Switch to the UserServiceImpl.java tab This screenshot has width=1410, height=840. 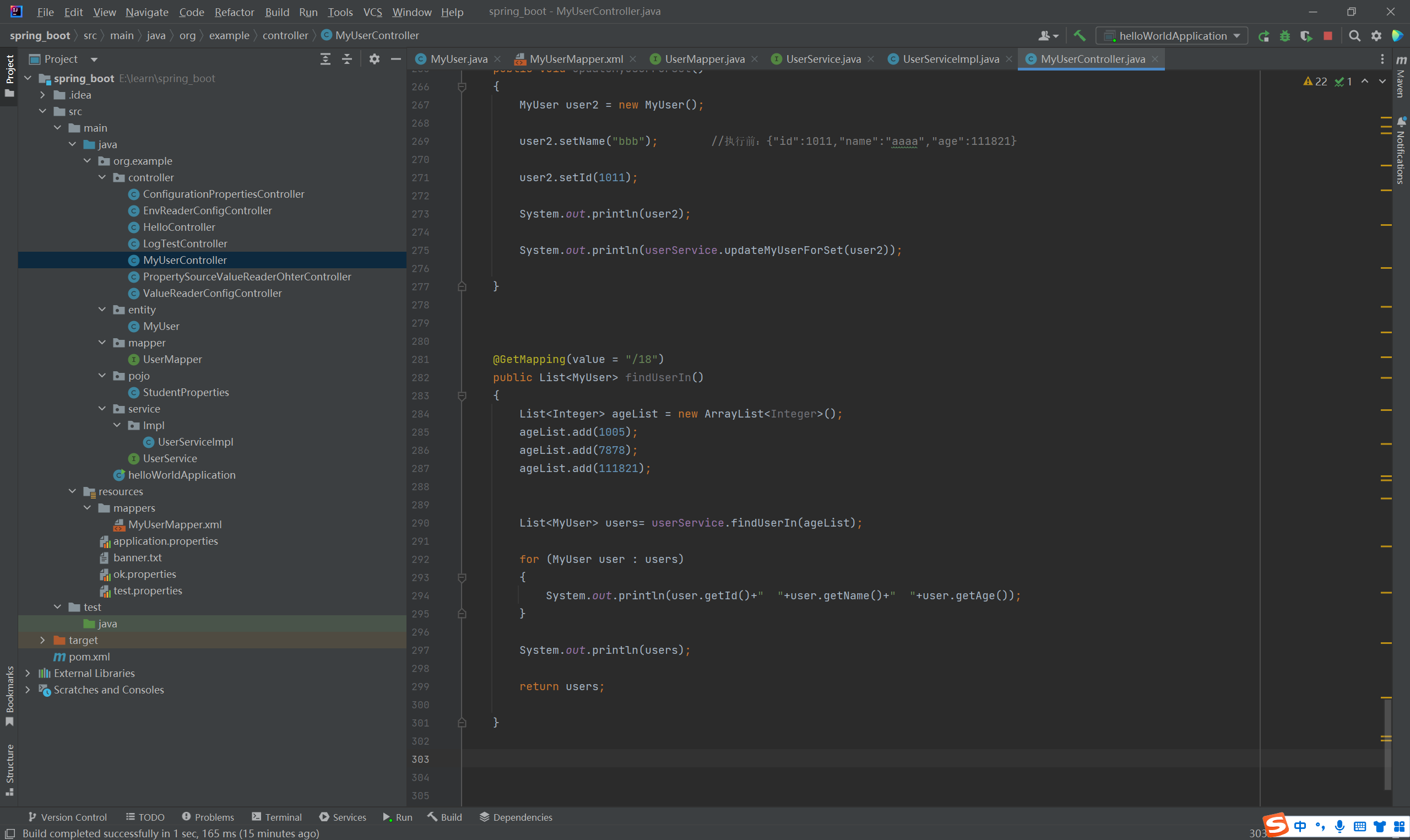click(950, 59)
